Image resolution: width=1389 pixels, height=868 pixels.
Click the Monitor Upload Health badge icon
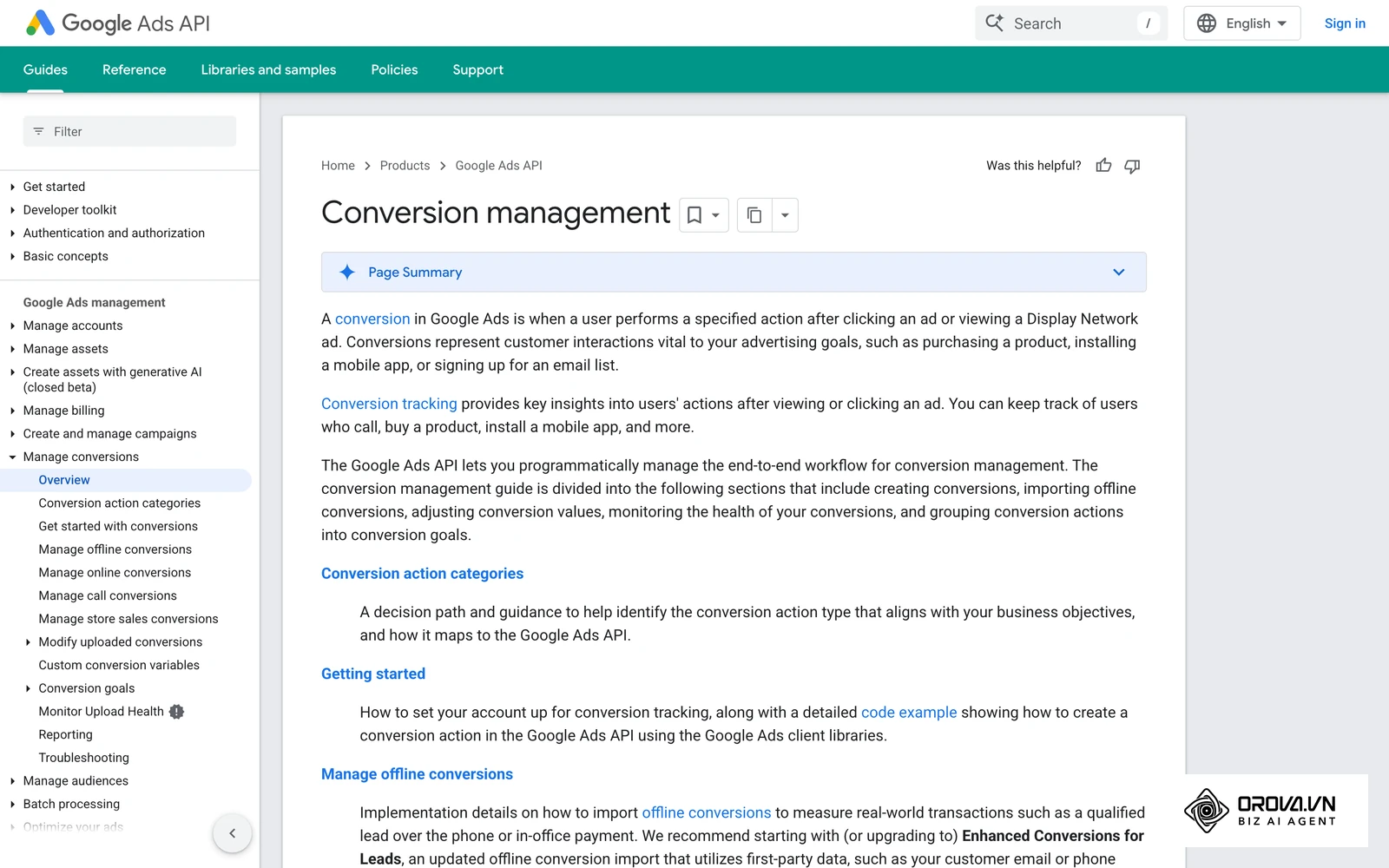[x=177, y=712]
